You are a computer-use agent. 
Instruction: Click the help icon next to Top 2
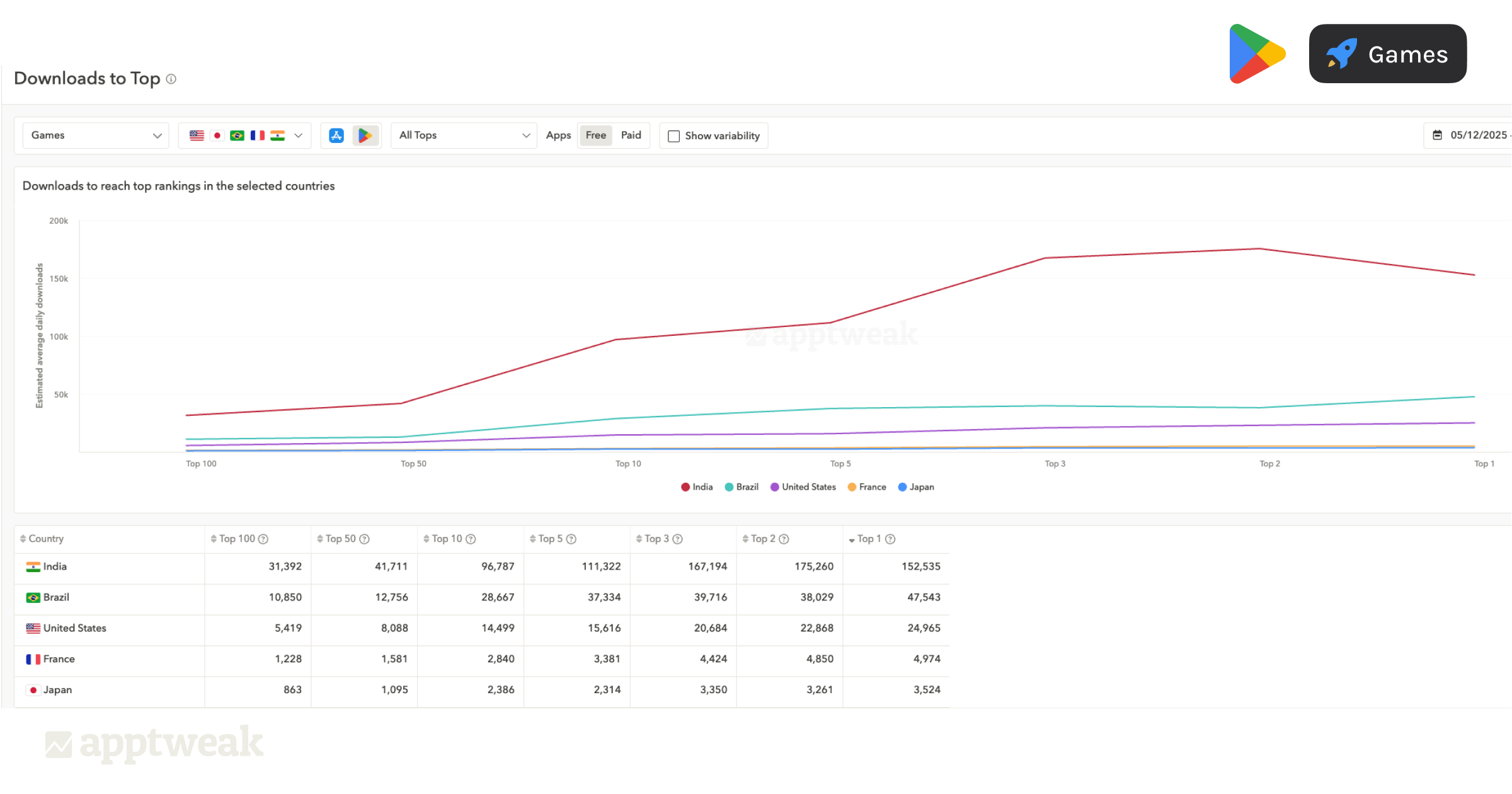pyautogui.click(x=784, y=539)
